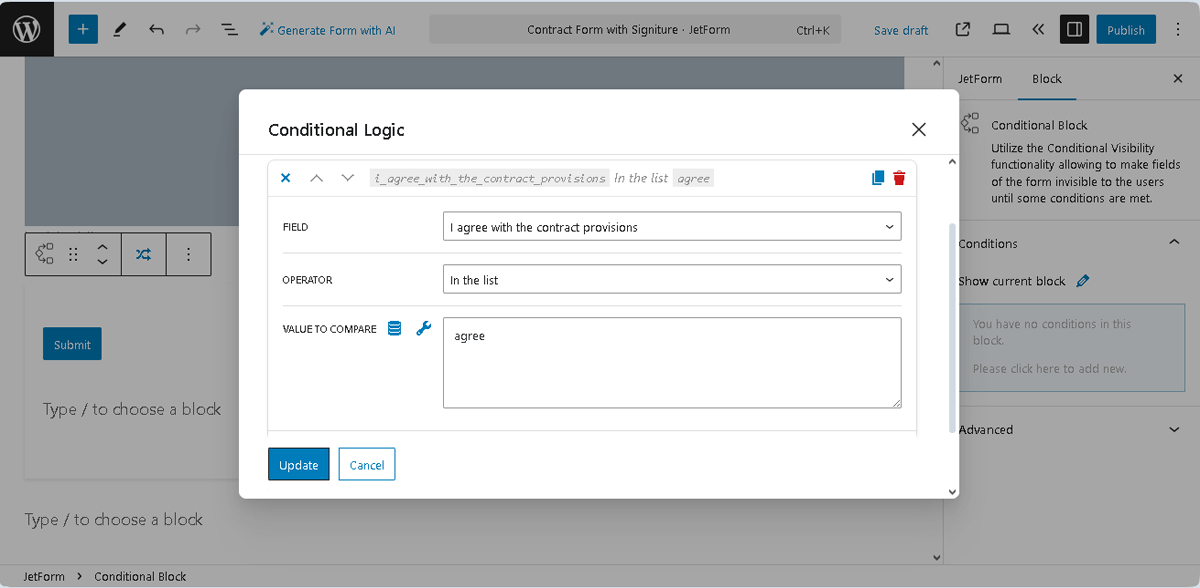Switch to the Block tab in the sidebar

tap(1046, 78)
